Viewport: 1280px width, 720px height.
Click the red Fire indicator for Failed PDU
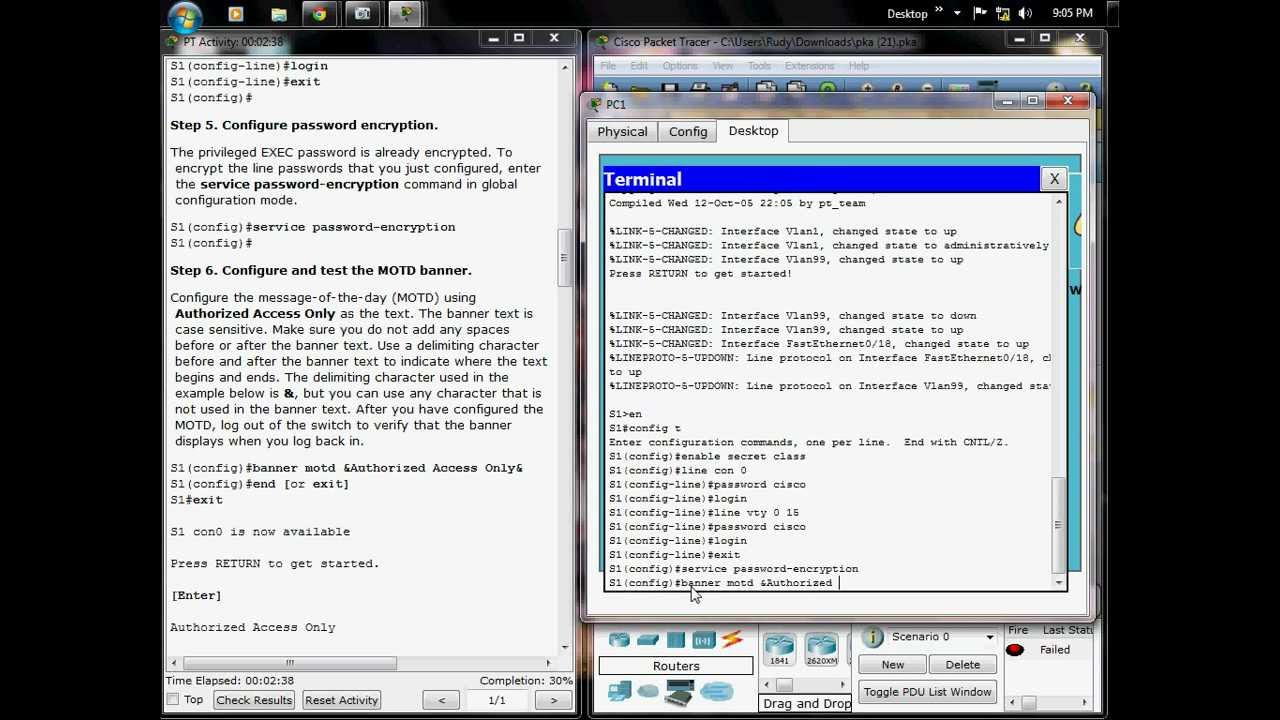[1015, 650]
